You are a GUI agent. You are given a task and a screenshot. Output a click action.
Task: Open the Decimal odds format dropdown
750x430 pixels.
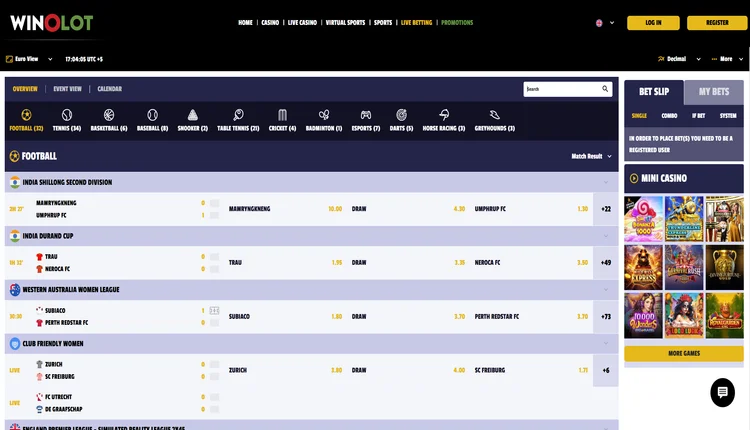click(679, 59)
